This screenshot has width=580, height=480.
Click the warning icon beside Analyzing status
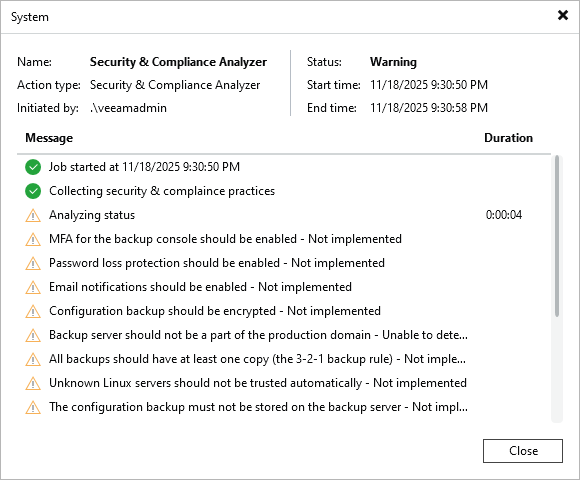33,215
